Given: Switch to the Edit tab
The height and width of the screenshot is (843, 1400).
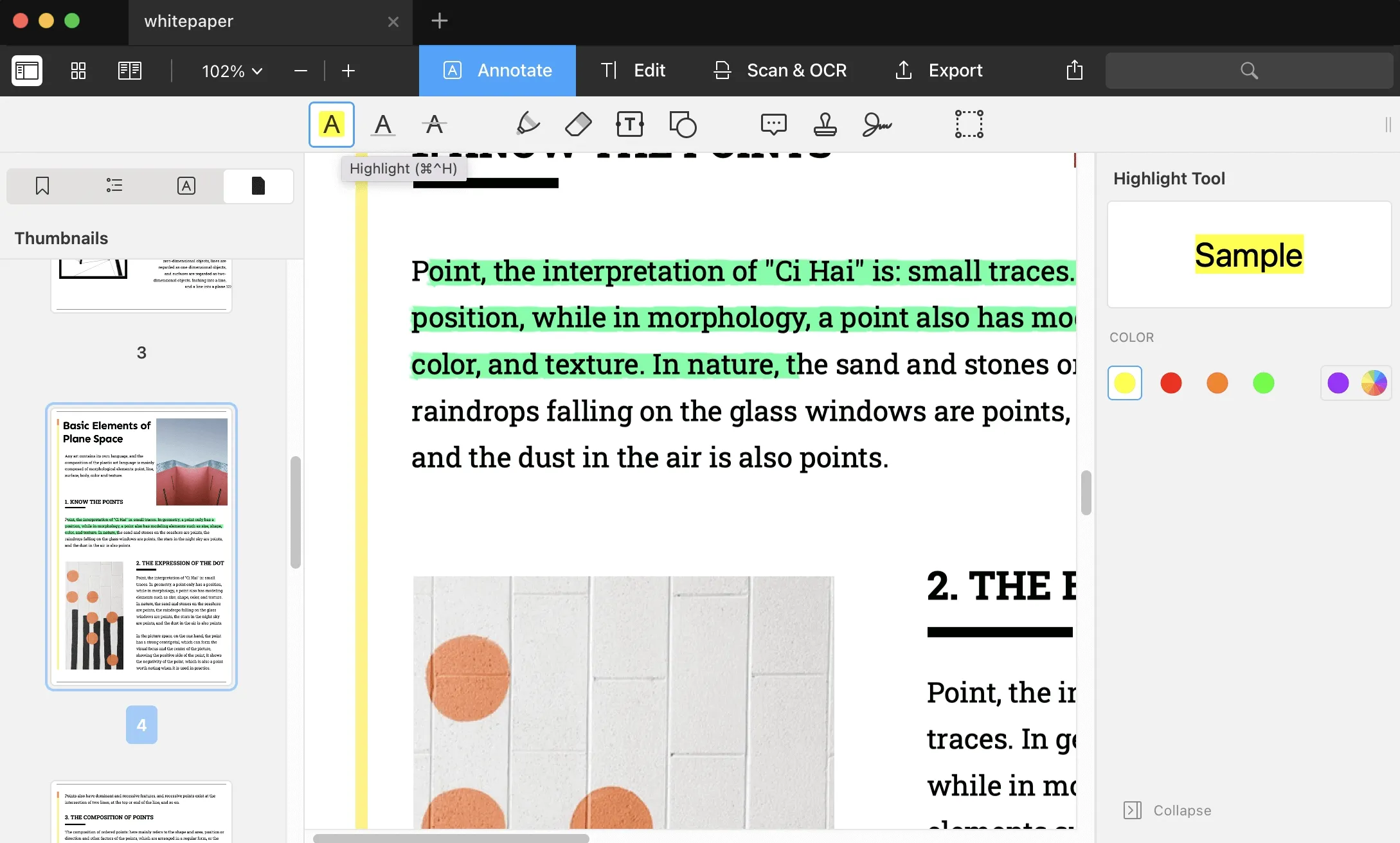Looking at the screenshot, I should click(x=649, y=70).
